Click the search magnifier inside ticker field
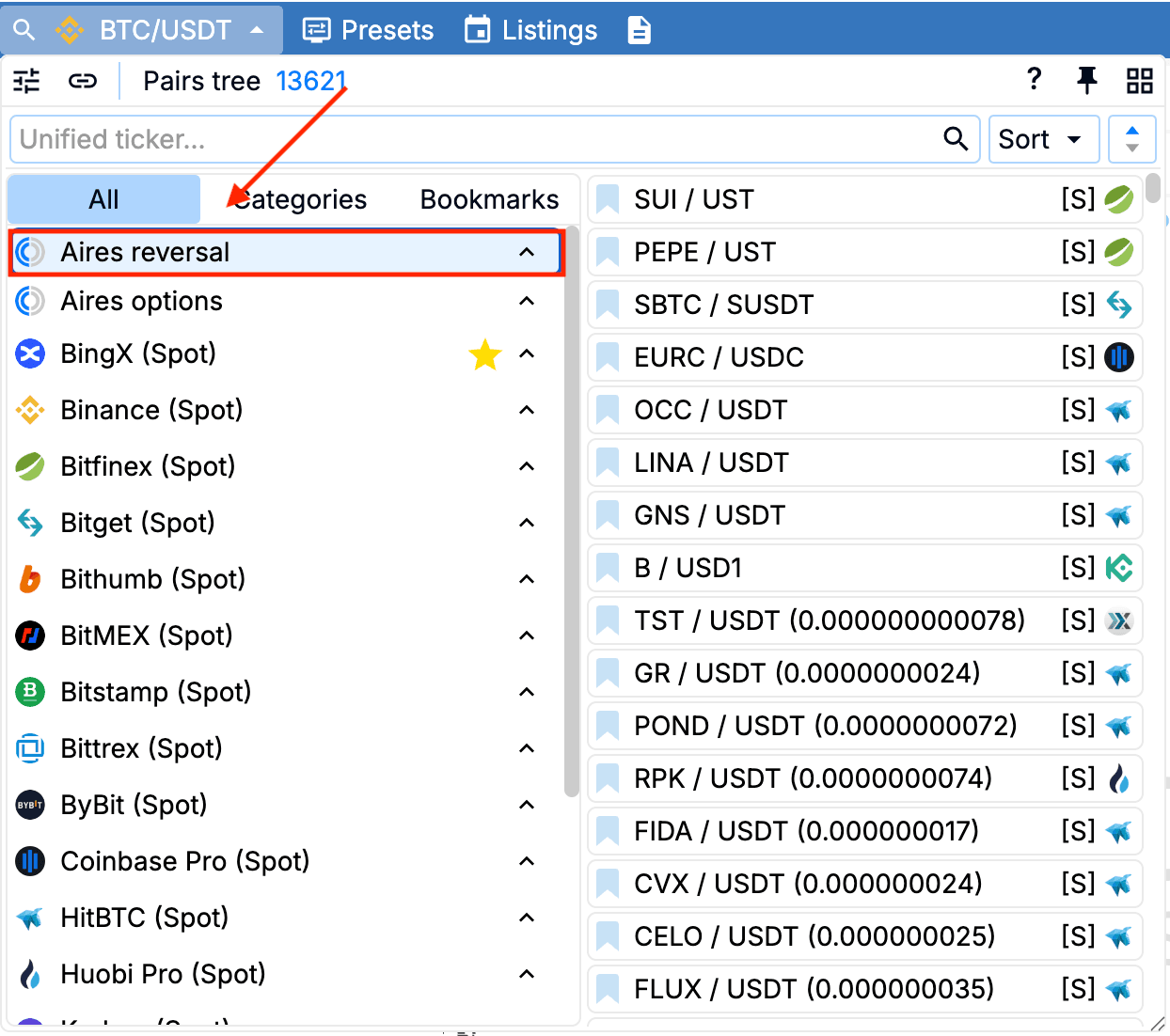Screen dimensions: 1170x1036 (956, 139)
